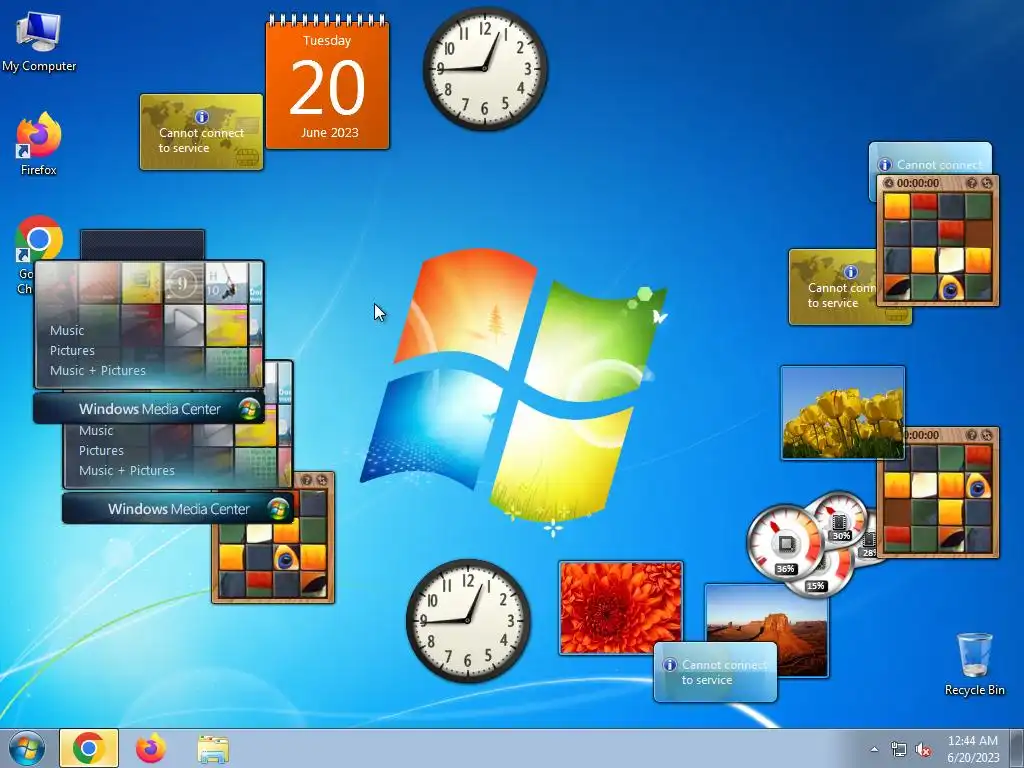This screenshot has height=768, width=1024.
Task: Show picture hint on the puzzle overlapping the weather gadget
Action: [972, 184]
